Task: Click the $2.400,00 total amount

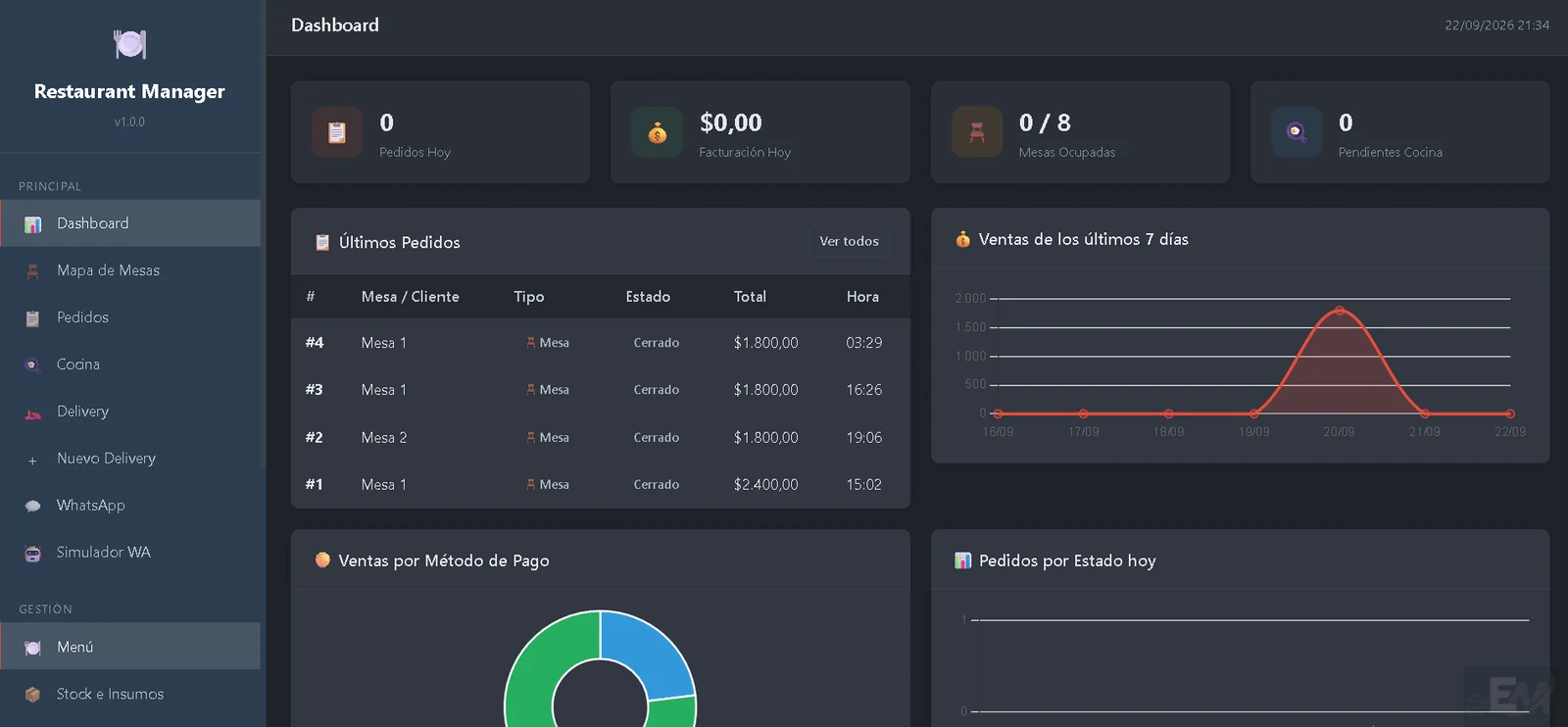Action: tap(765, 485)
